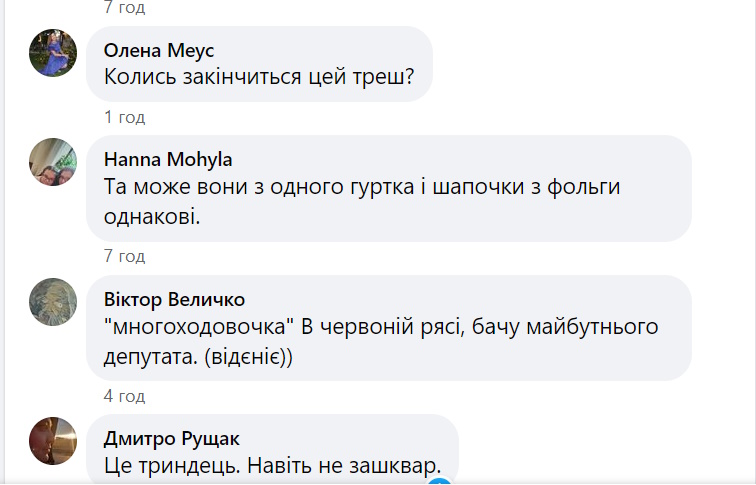Click the quoted word 'многоходовочка'
This screenshot has height=485, width=756.
coord(188,326)
